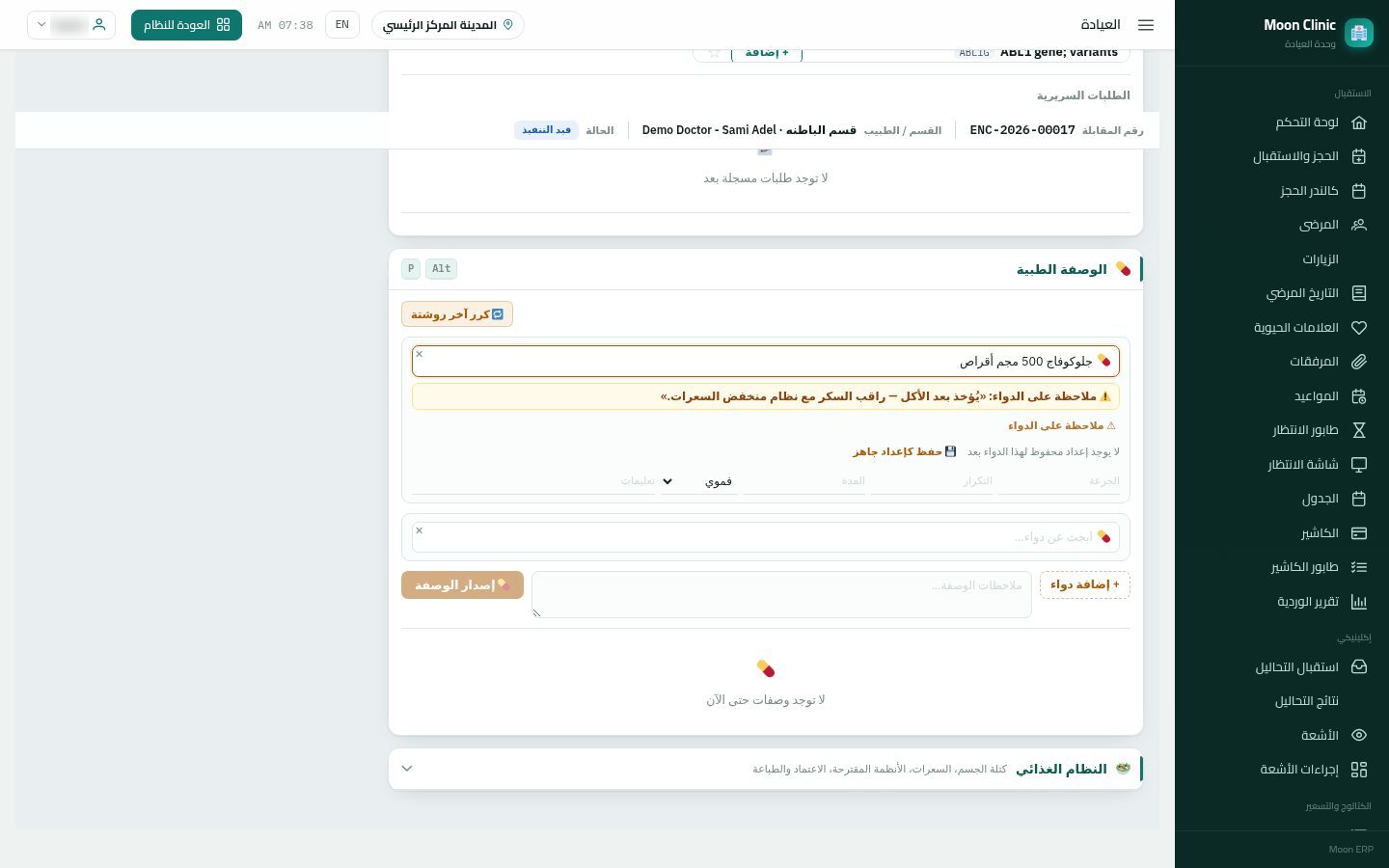This screenshot has height=868, width=1389.
Task: Click the استقبال التحاليل inbox icon
Action: [x=1359, y=667]
